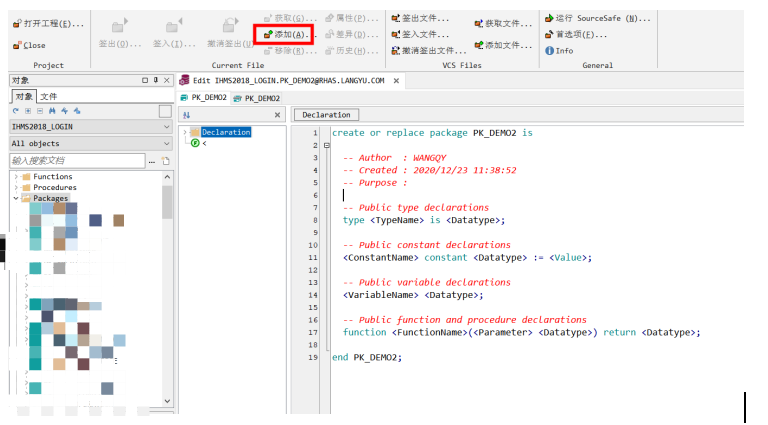768x425 pixels.
Task: Collapse the Packages folder
Action: point(16,198)
